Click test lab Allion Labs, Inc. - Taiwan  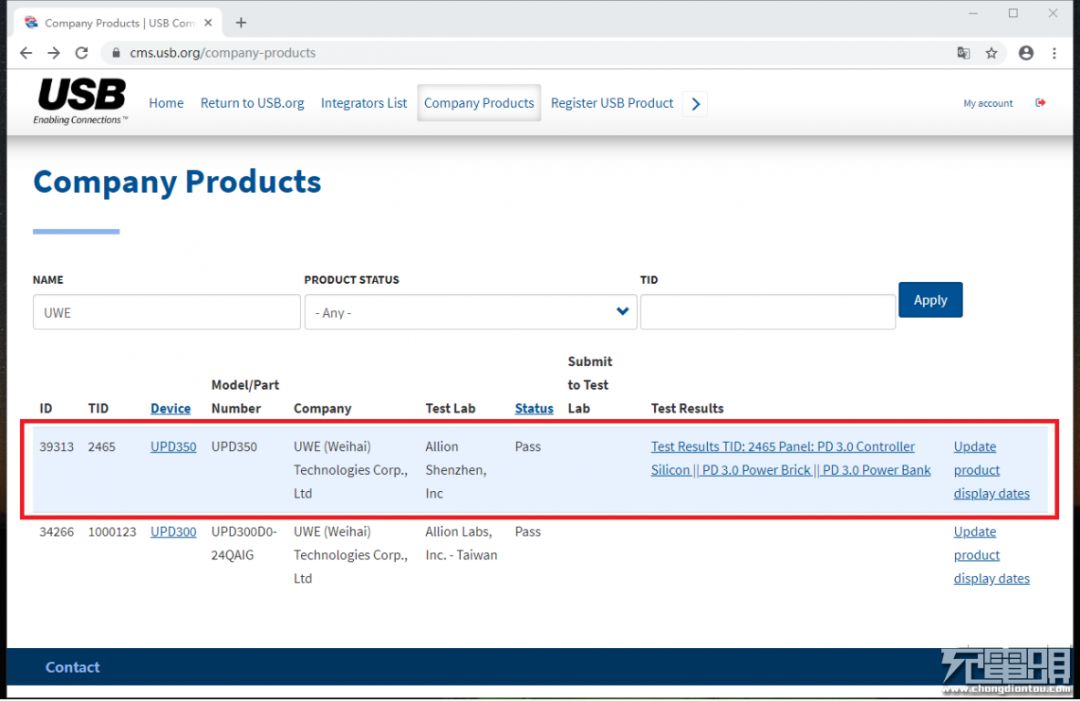[x=461, y=544]
